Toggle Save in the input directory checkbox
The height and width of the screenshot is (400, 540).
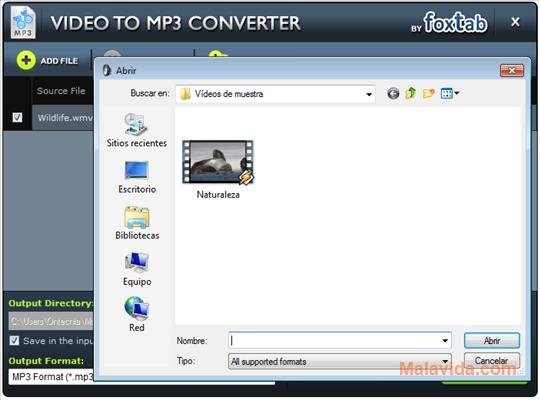pyautogui.click(x=14, y=340)
